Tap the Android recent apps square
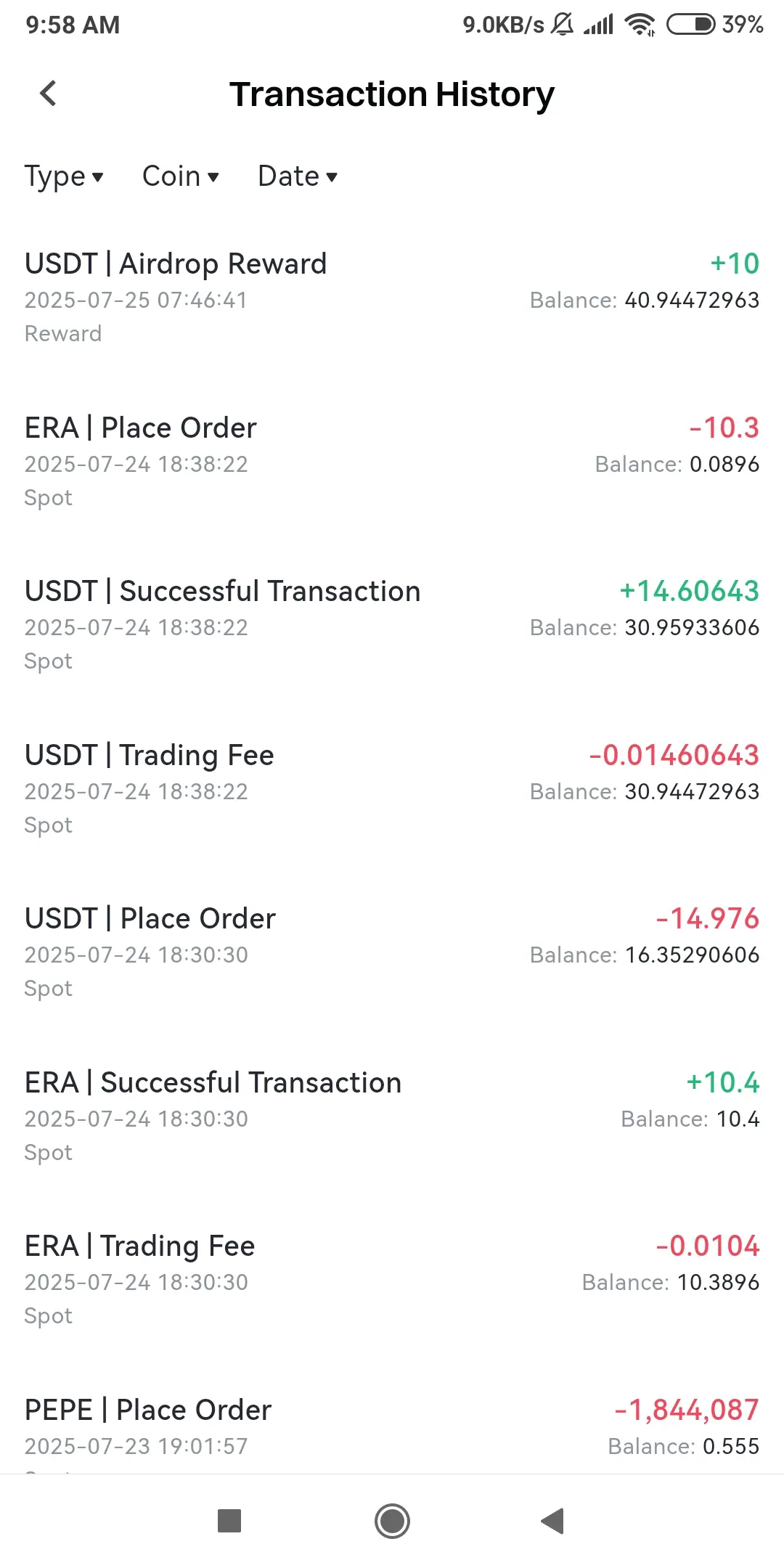Screen dimensions: 784x1568 coord(229,1521)
